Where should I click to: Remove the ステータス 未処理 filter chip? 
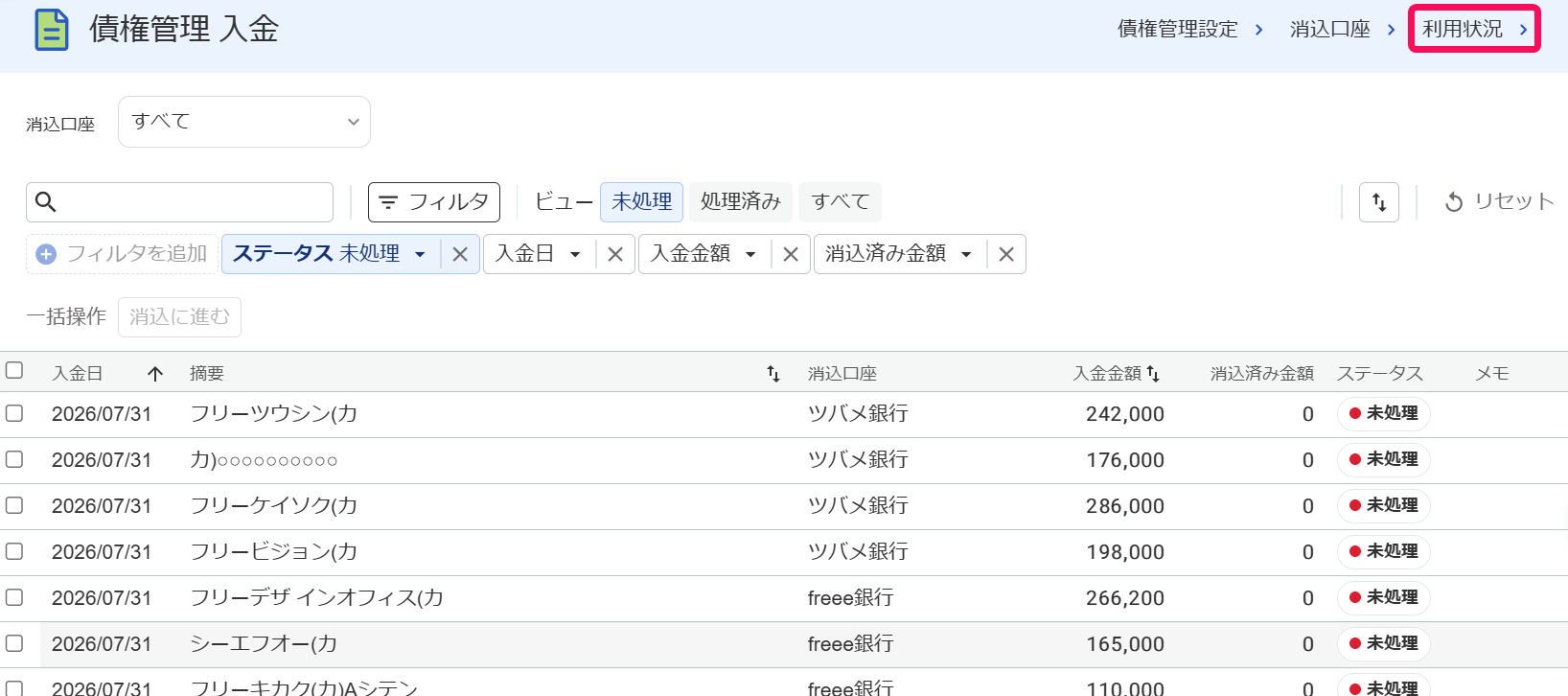click(460, 254)
